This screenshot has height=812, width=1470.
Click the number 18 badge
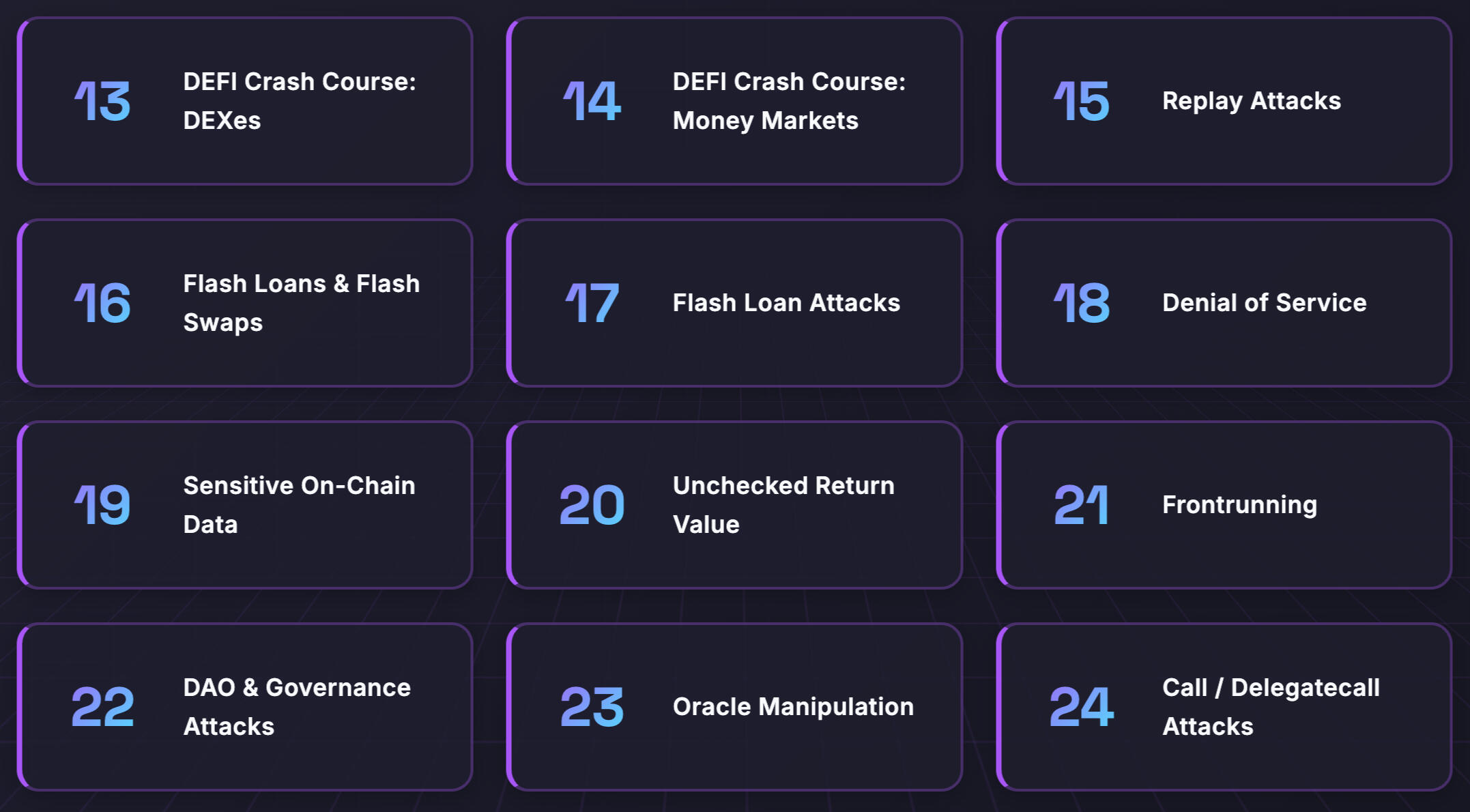click(x=1082, y=303)
